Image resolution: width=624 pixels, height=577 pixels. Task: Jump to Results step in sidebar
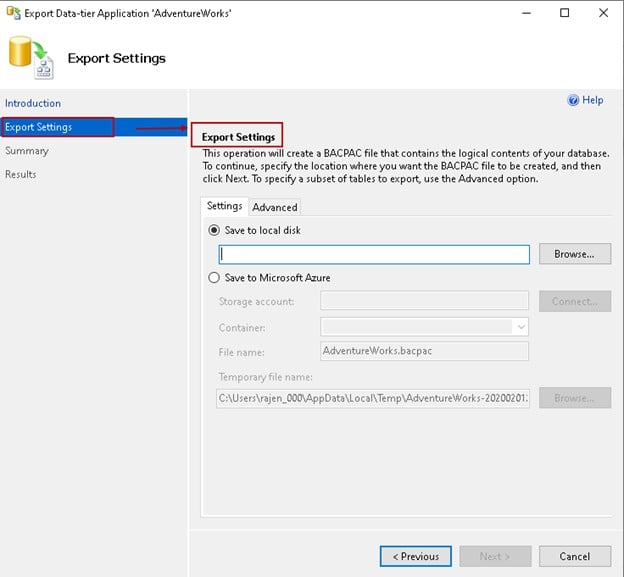coord(21,174)
